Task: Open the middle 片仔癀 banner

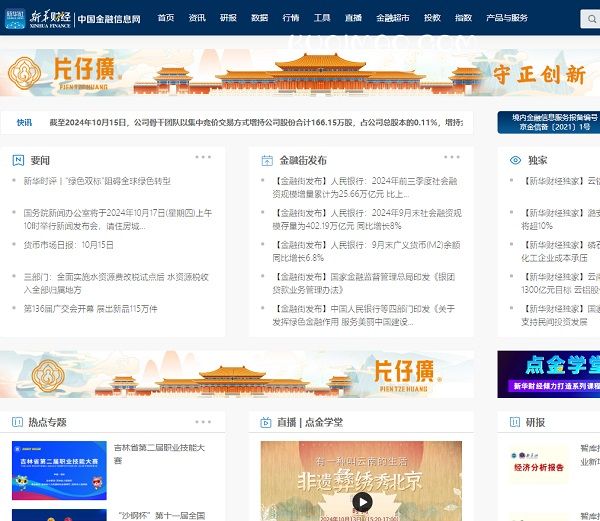Action: coord(237,374)
